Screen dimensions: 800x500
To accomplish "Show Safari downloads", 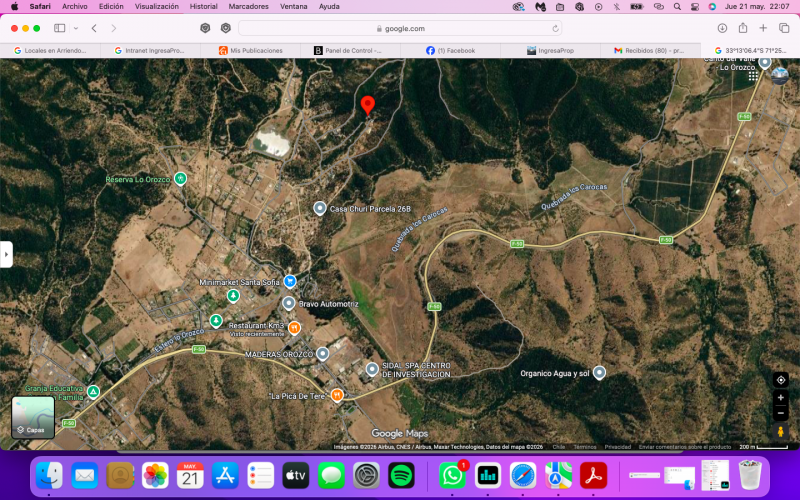I will tap(722, 28).
